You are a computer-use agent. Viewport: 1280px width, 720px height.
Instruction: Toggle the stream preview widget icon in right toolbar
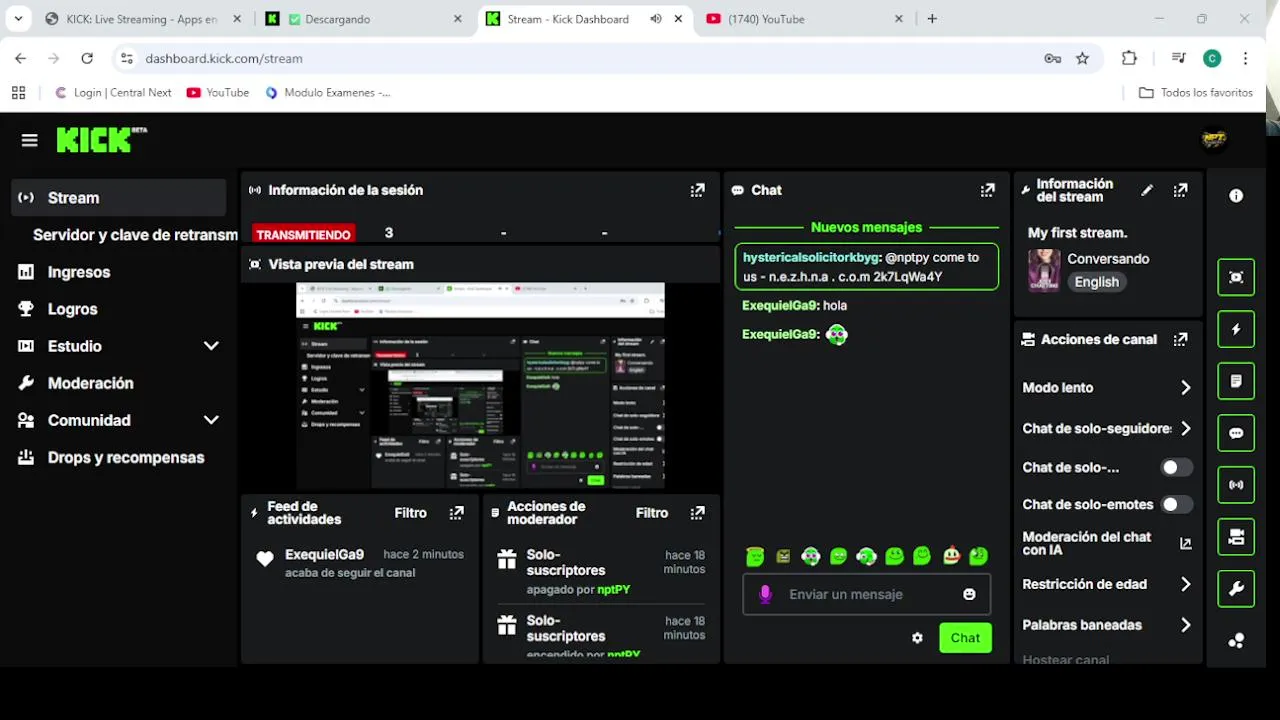(x=1236, y=277)
